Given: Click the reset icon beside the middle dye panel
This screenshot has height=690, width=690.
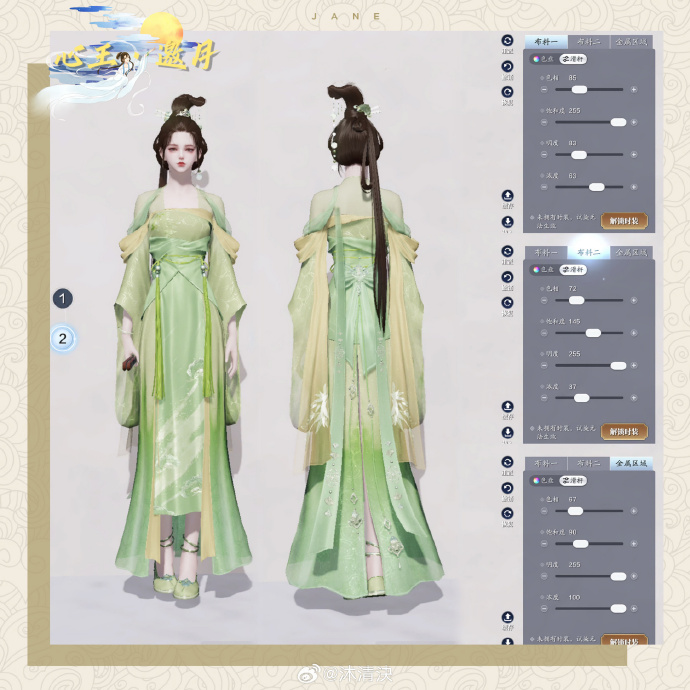Looking at the screenshot, I should [x=507, y=251].
